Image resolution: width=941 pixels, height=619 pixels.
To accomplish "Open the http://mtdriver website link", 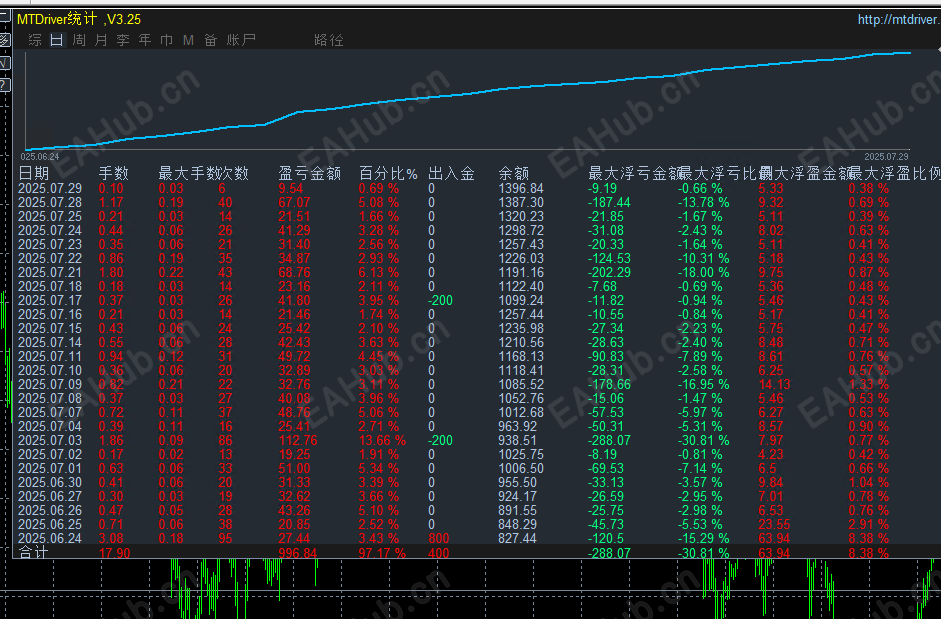I will point(898,20).
